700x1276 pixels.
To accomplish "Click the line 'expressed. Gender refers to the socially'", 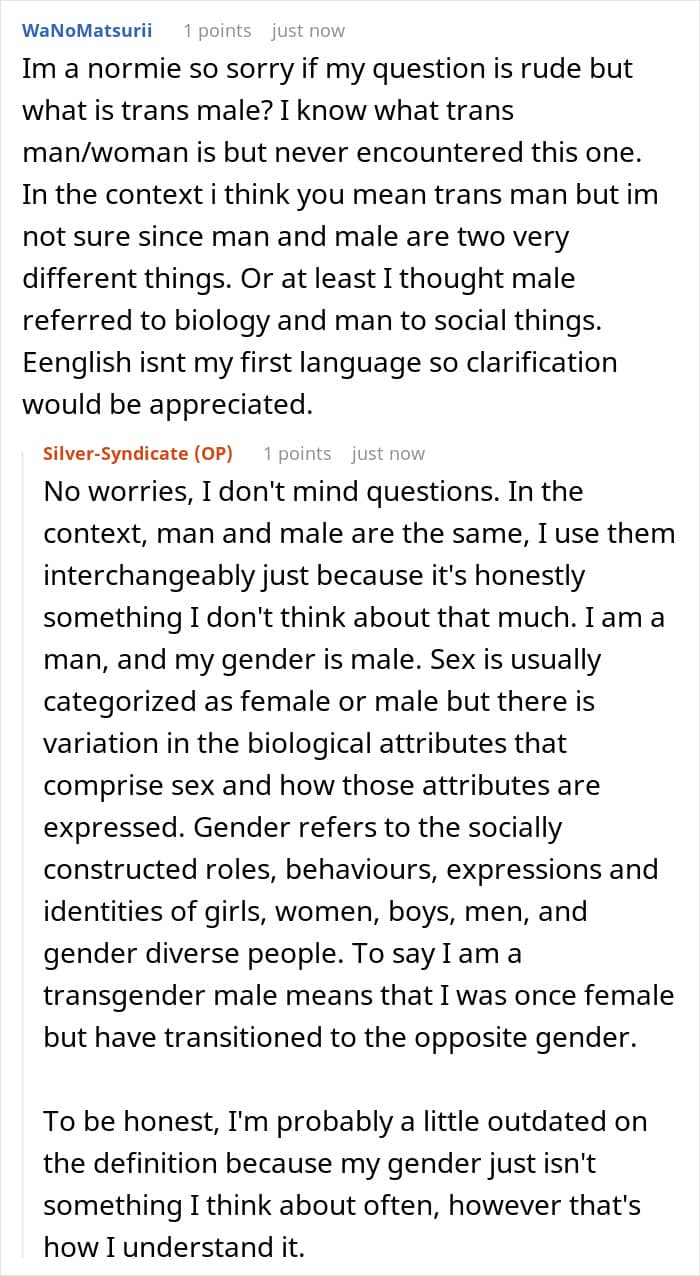I will (303, 828).
